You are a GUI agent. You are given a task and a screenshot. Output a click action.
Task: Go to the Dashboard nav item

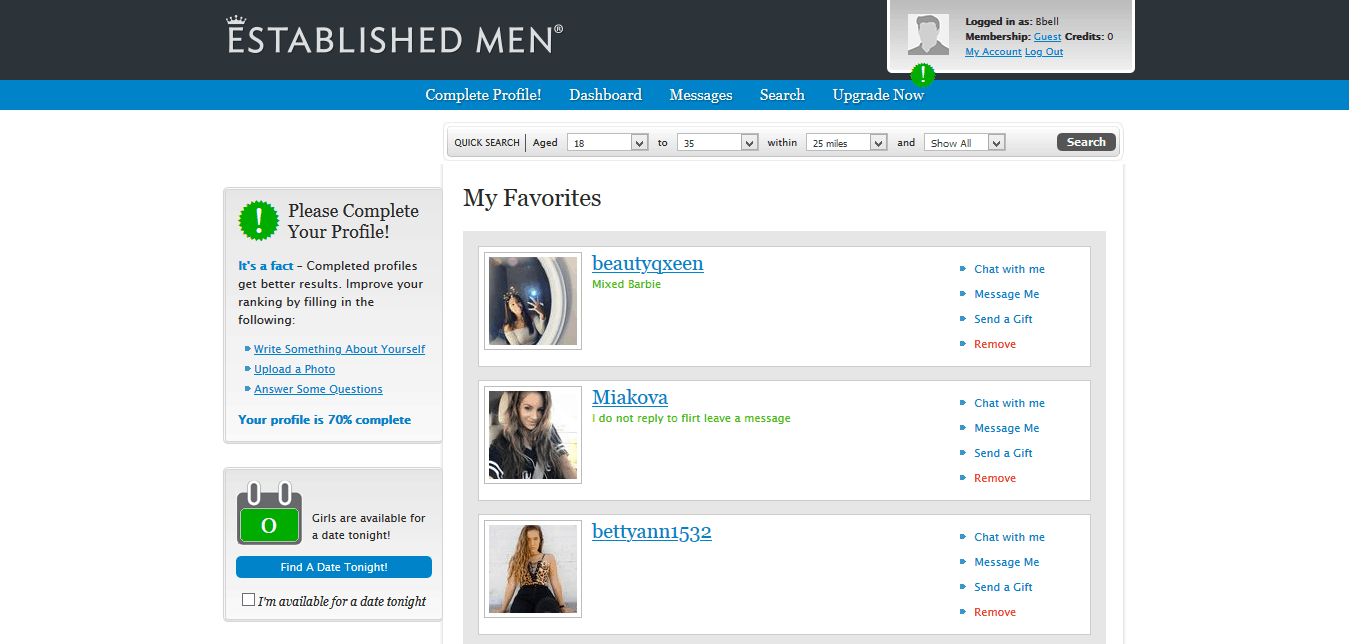click(x=605, y=95)
